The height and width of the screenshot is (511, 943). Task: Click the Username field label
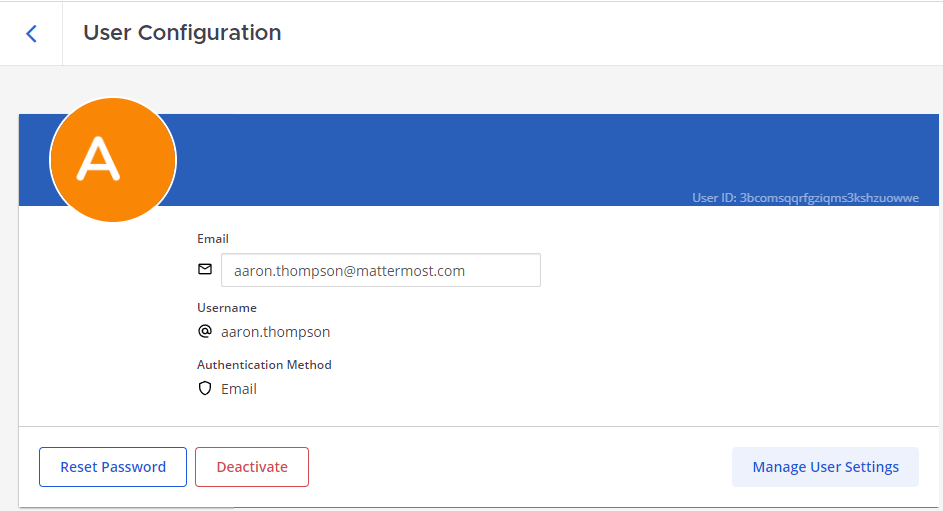(x=227, y=308)
